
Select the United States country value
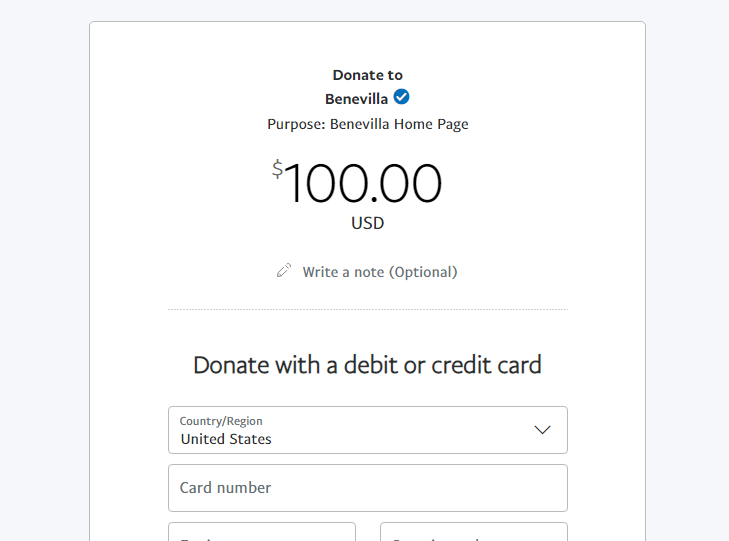coord(226,439)
